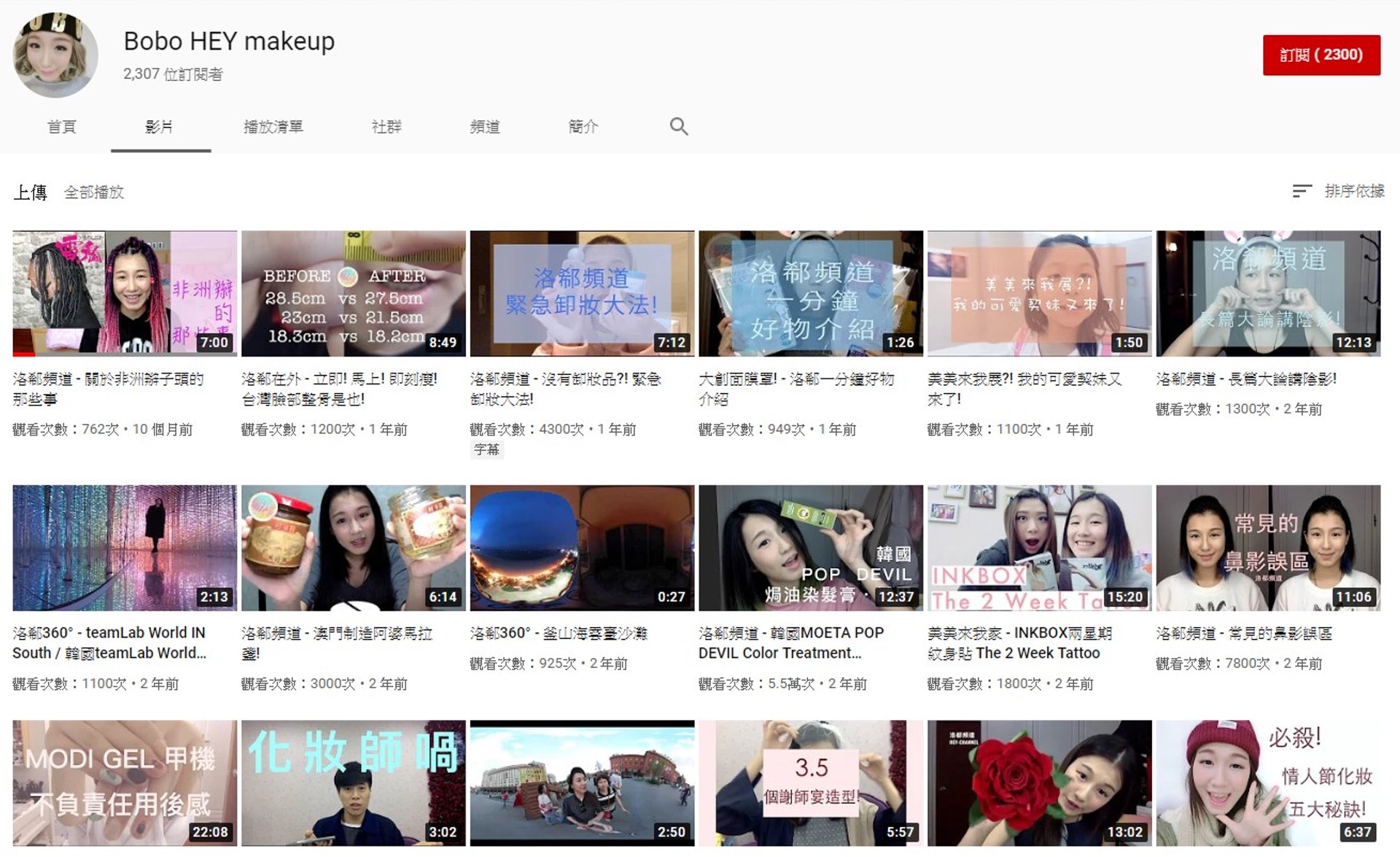Go to the 頻道 channels tab

coord(485,127)
